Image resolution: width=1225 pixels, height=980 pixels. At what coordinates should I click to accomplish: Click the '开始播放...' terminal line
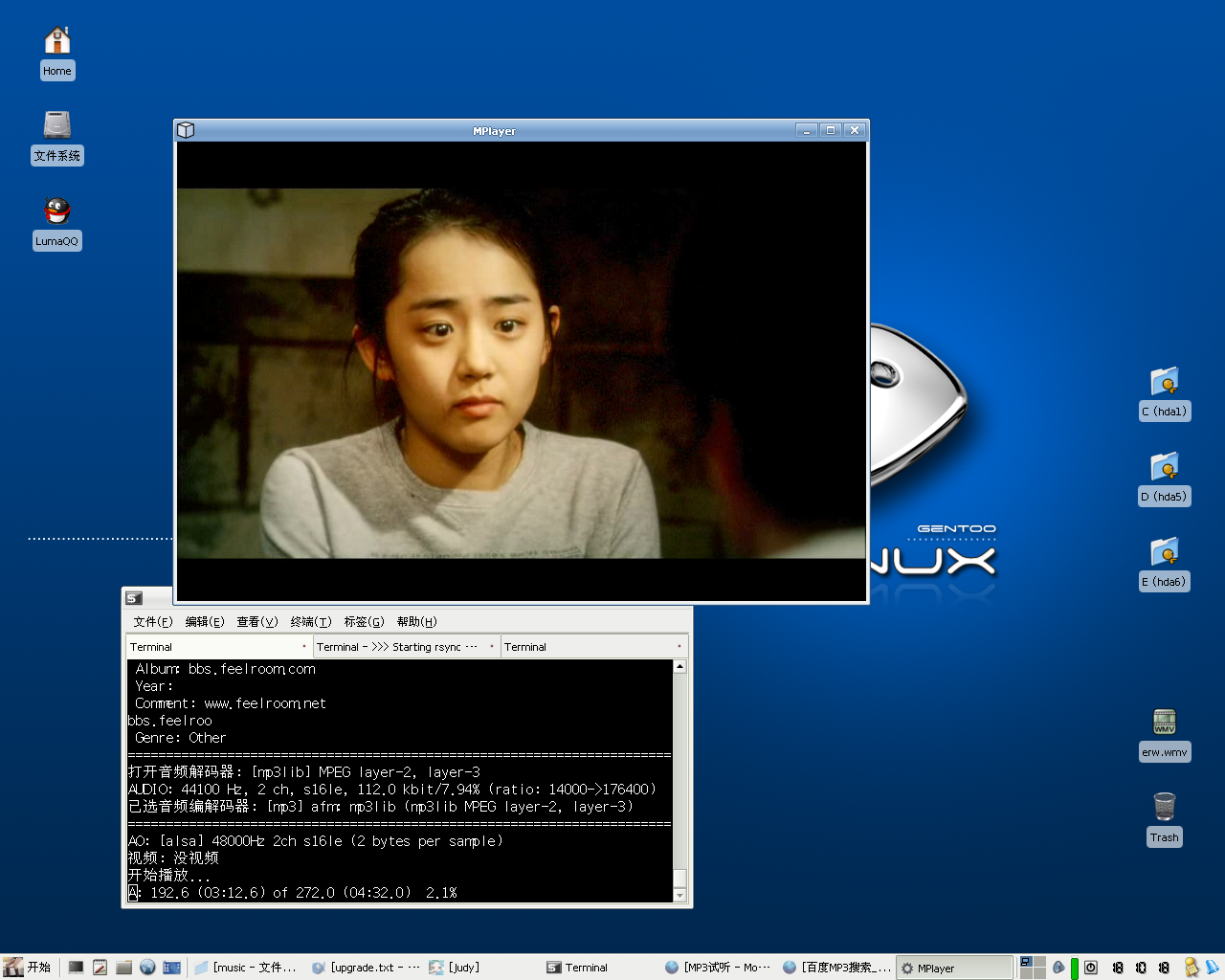coord(169,876)
